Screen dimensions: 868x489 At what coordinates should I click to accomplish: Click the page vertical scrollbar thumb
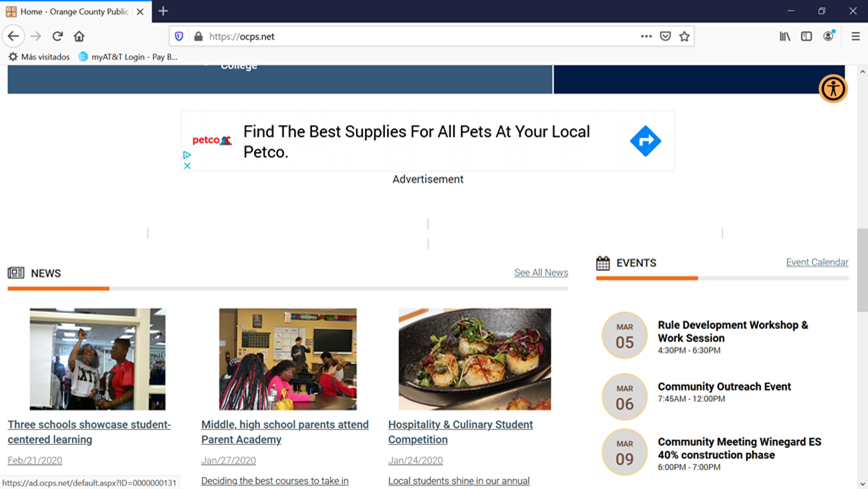coord(862,270)
